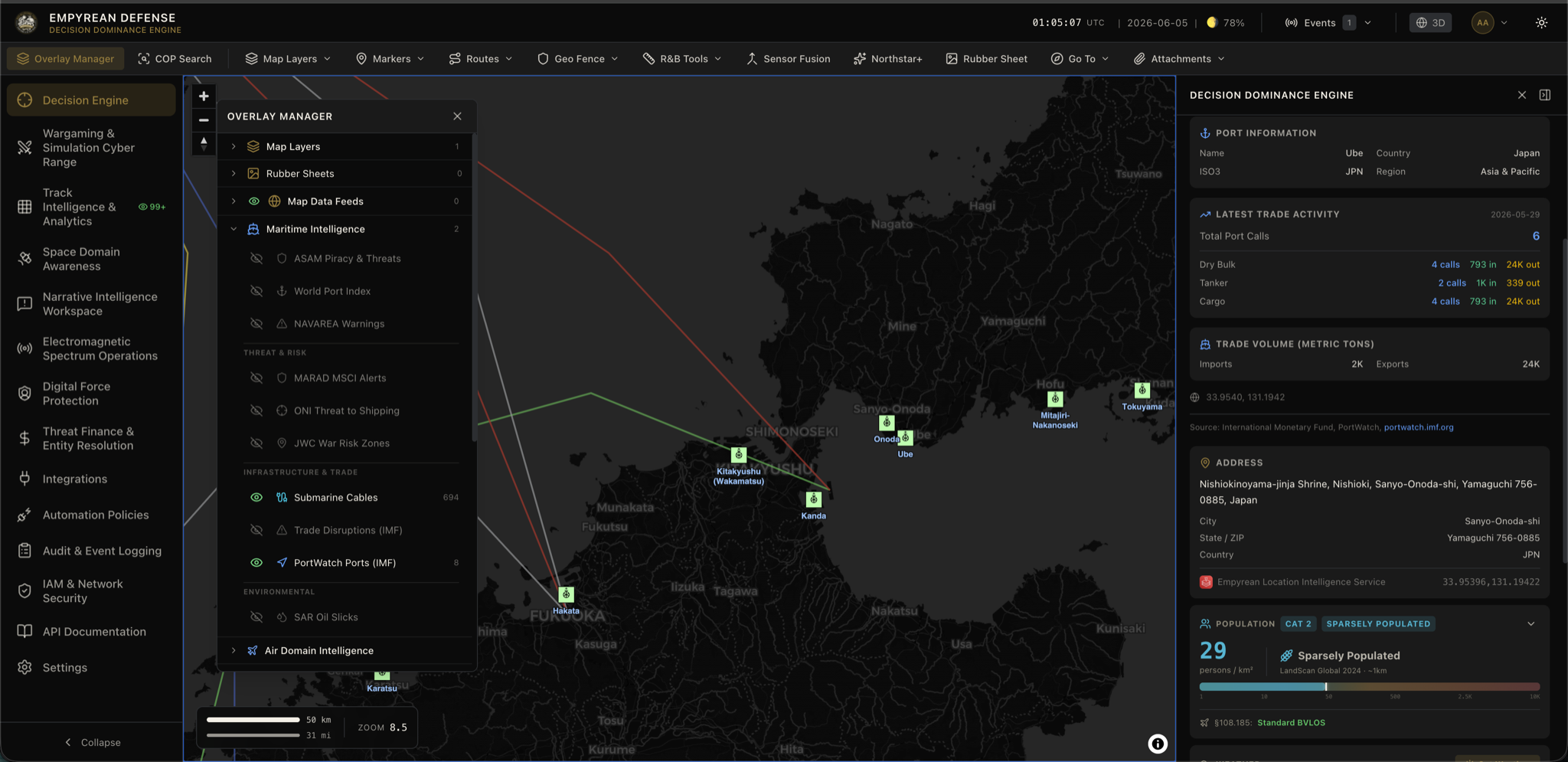Screen dimensions: 1568x762
Task: Open map info button
Action: coord(1158,743)
